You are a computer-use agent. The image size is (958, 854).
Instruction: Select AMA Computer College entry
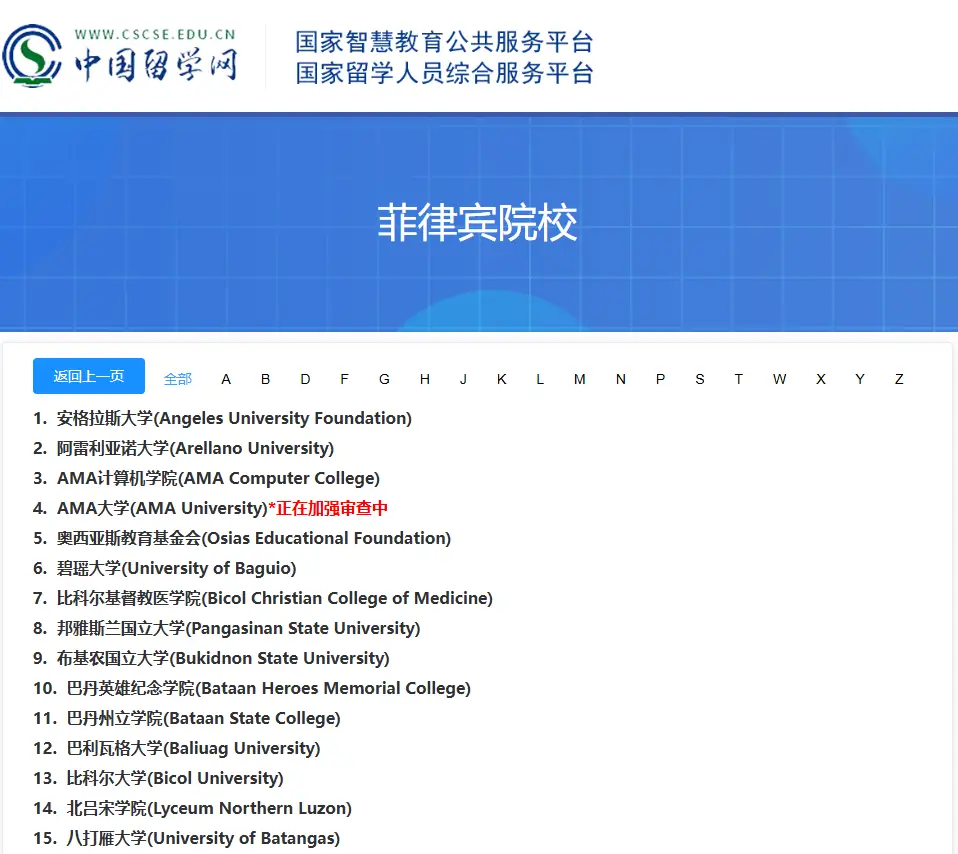pyautogui.click(x=218, y=478)
